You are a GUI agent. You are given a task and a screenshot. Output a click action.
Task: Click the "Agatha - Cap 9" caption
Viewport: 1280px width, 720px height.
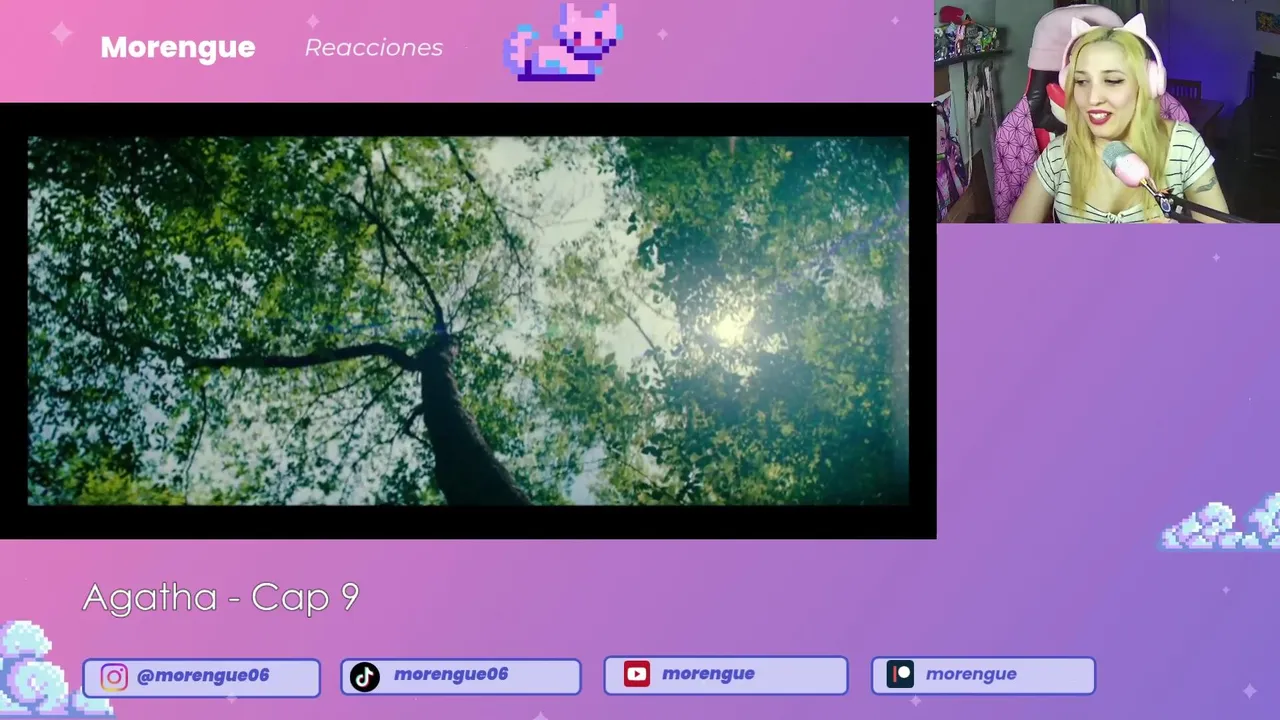[x=221, y=597]
